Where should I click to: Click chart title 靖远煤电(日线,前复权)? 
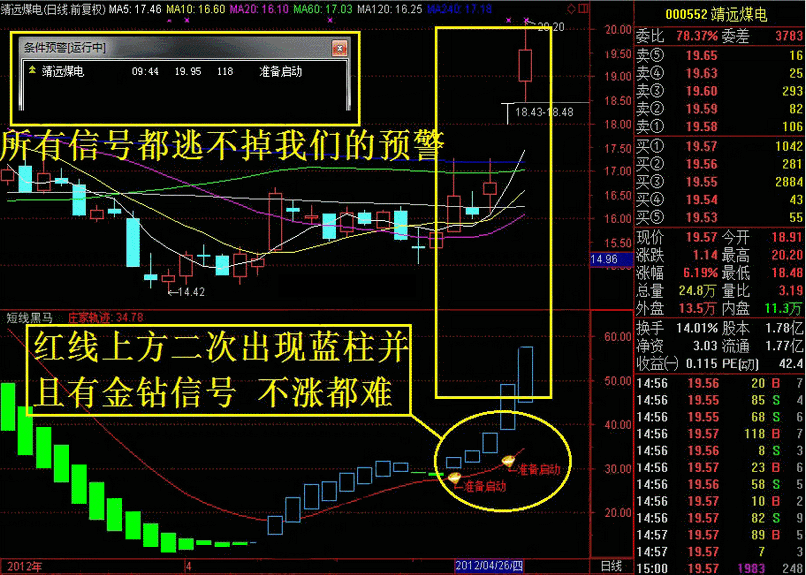pos(53,8)
